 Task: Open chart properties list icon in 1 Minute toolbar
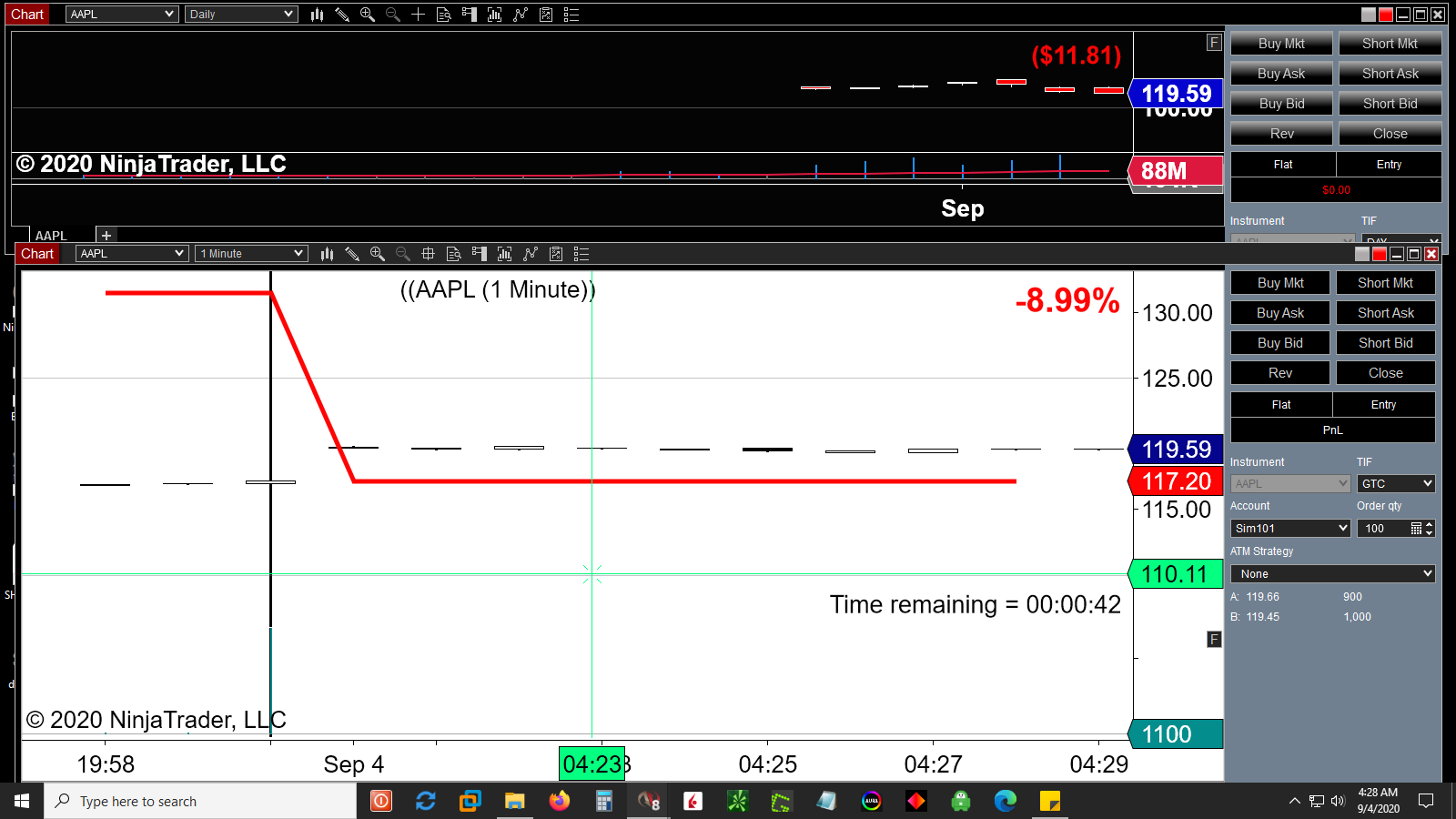(581, 254)
